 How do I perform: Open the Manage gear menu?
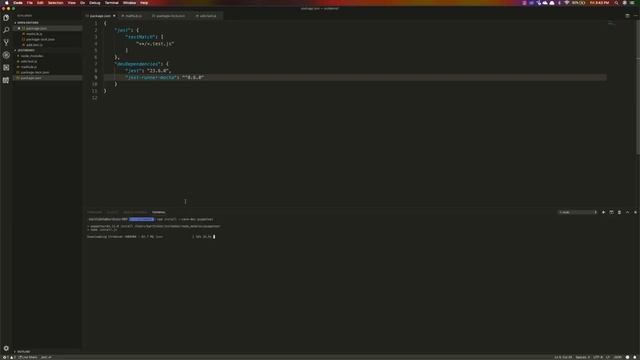tap(6, 348)
